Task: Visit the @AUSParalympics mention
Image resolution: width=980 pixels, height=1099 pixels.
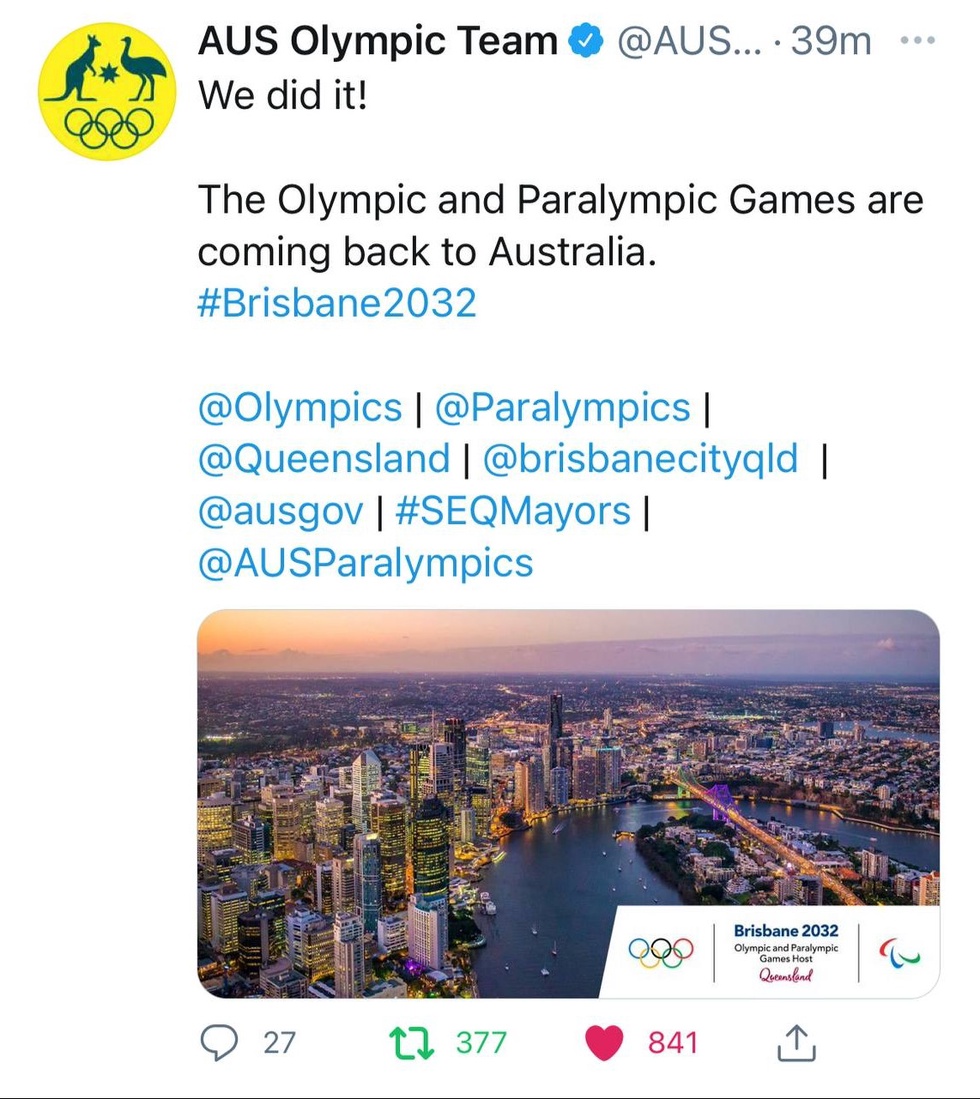Action: click(366, 563)
